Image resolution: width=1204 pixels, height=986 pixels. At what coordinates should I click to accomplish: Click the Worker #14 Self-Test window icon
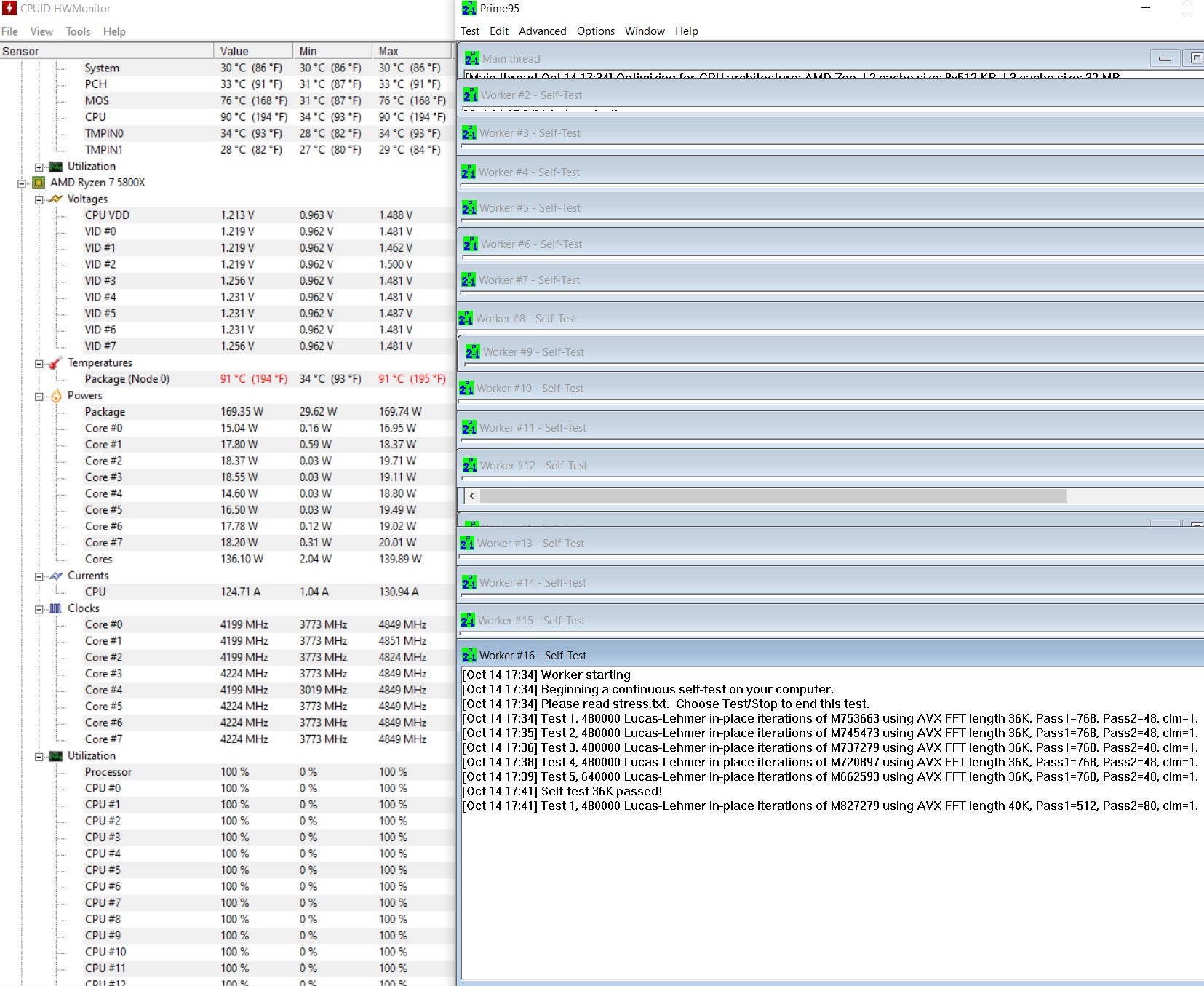[x=469, y=583]
